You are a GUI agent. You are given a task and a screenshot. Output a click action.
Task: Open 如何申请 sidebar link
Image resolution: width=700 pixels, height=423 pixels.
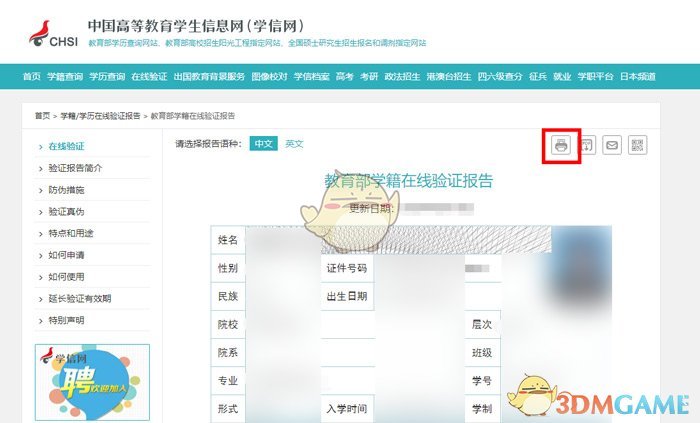coord(67,255)
